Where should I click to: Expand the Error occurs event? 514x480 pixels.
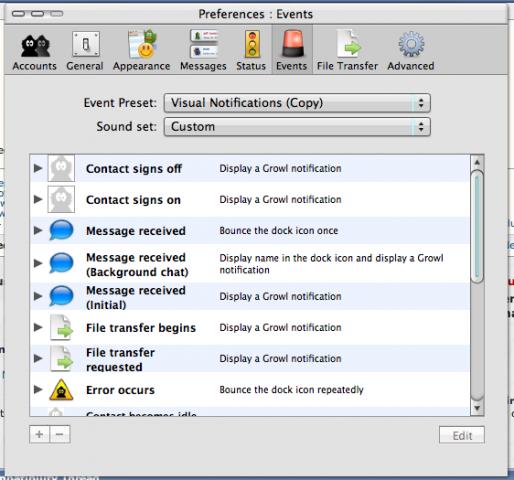(38, 389)
